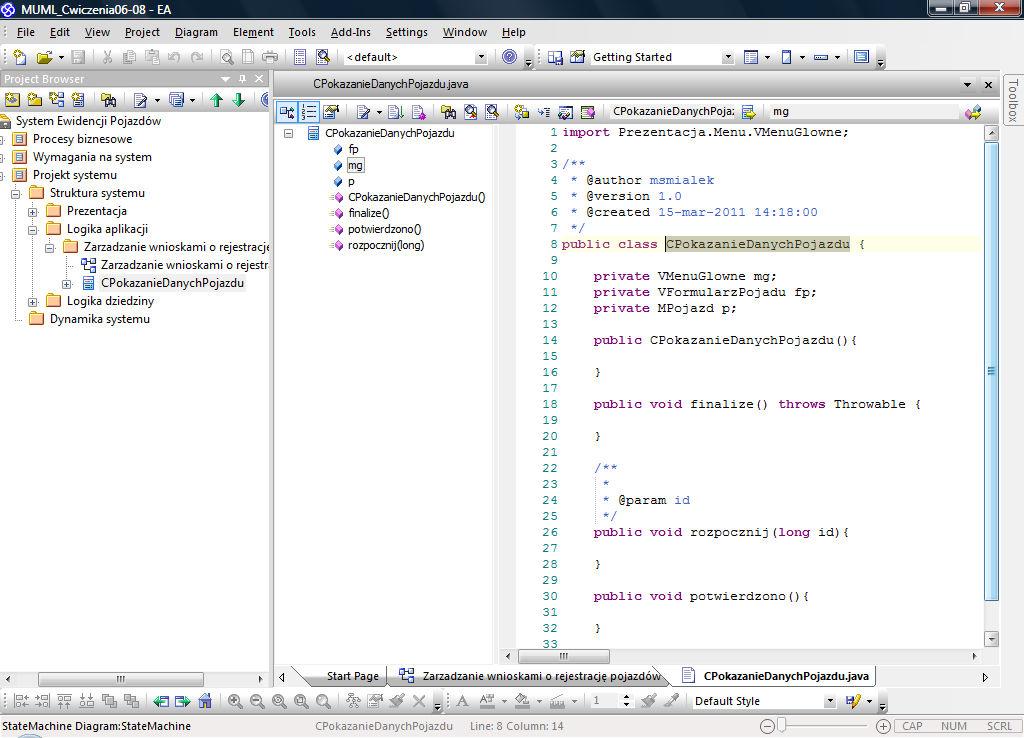
Task: Click the code editor horizontal scrollbar thumb
Action: pyautogui.click(x=564, y=656)
